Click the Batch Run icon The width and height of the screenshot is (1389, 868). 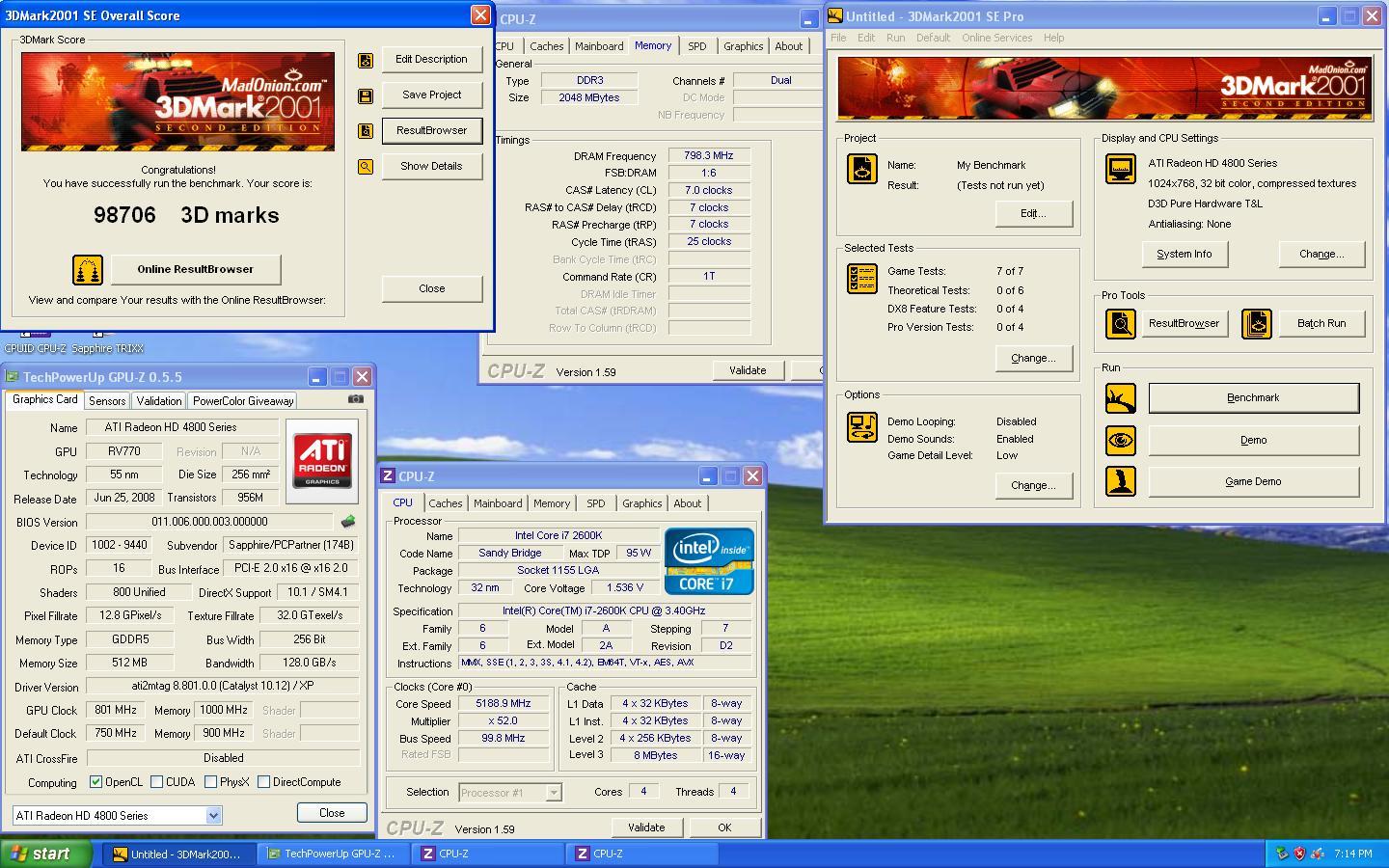pyautogui.click(x=1256, y=324)
